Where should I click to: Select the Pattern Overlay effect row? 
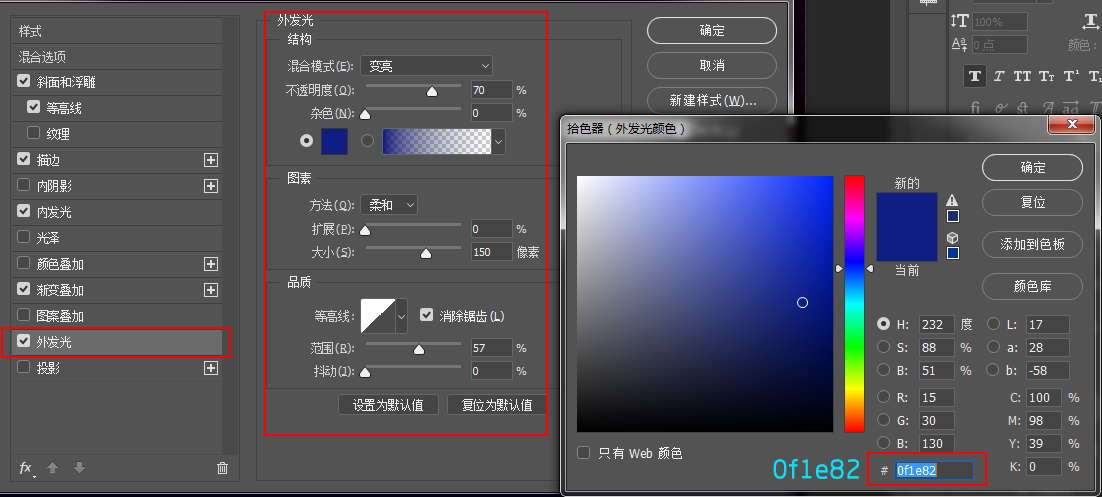point(117,316)
